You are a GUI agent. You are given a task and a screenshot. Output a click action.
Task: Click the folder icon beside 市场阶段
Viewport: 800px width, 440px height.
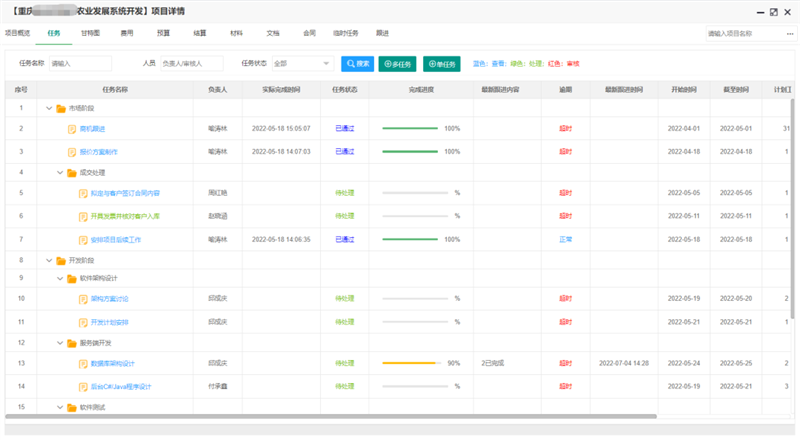click(61, 108)
